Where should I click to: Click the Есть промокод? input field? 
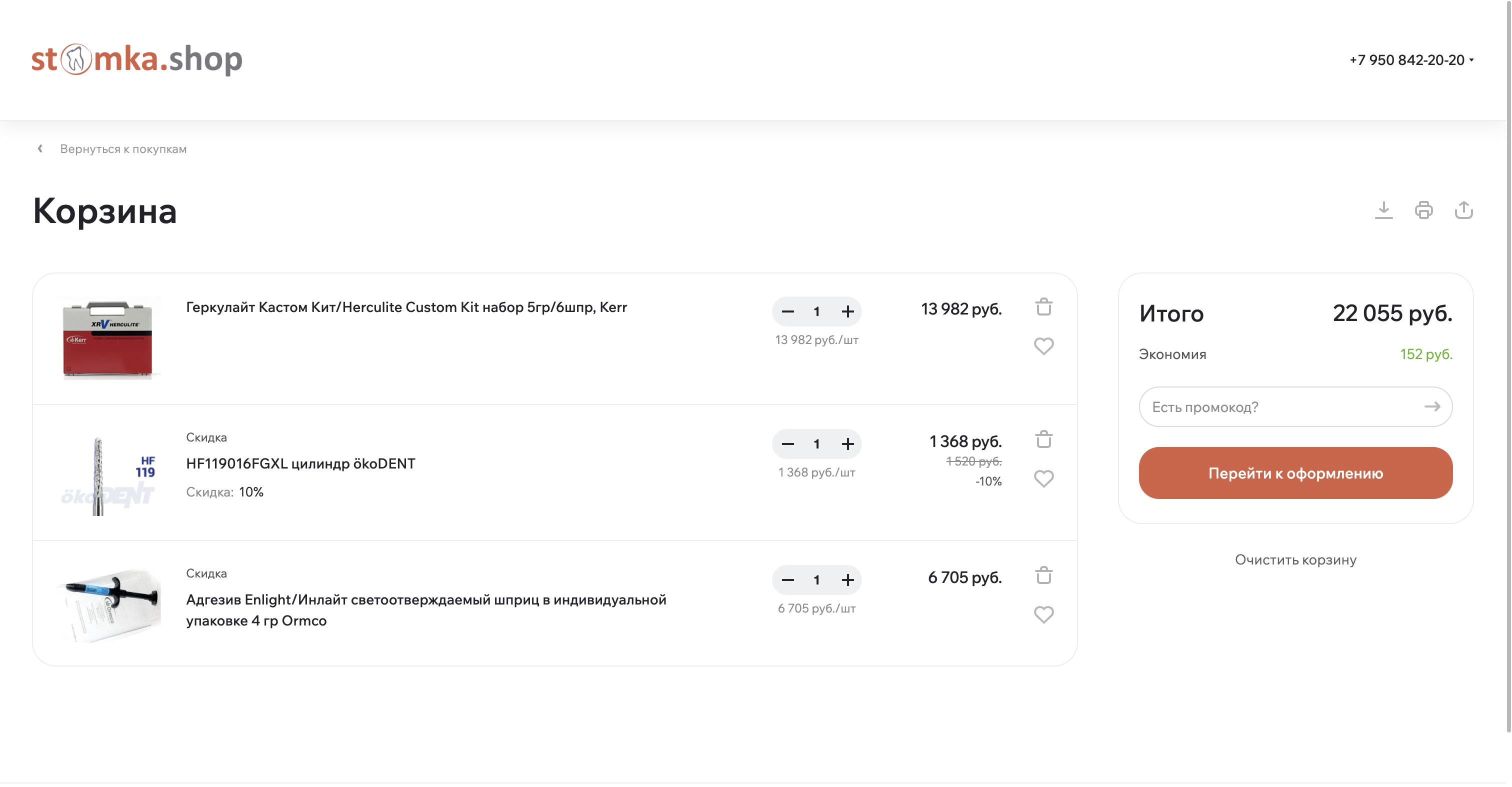[x=1295, y=406]
